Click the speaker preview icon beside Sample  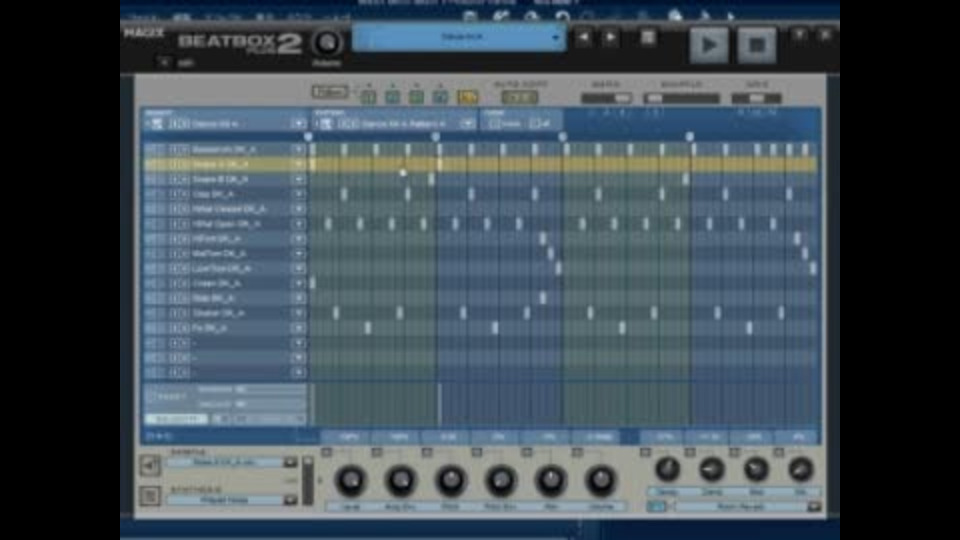point(150,466)
